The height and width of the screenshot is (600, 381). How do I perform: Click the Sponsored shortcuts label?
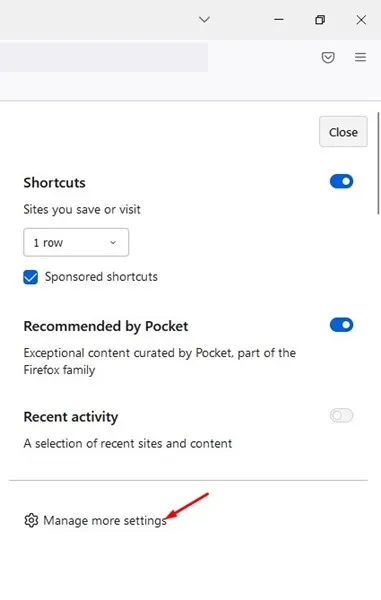[101, 277]
